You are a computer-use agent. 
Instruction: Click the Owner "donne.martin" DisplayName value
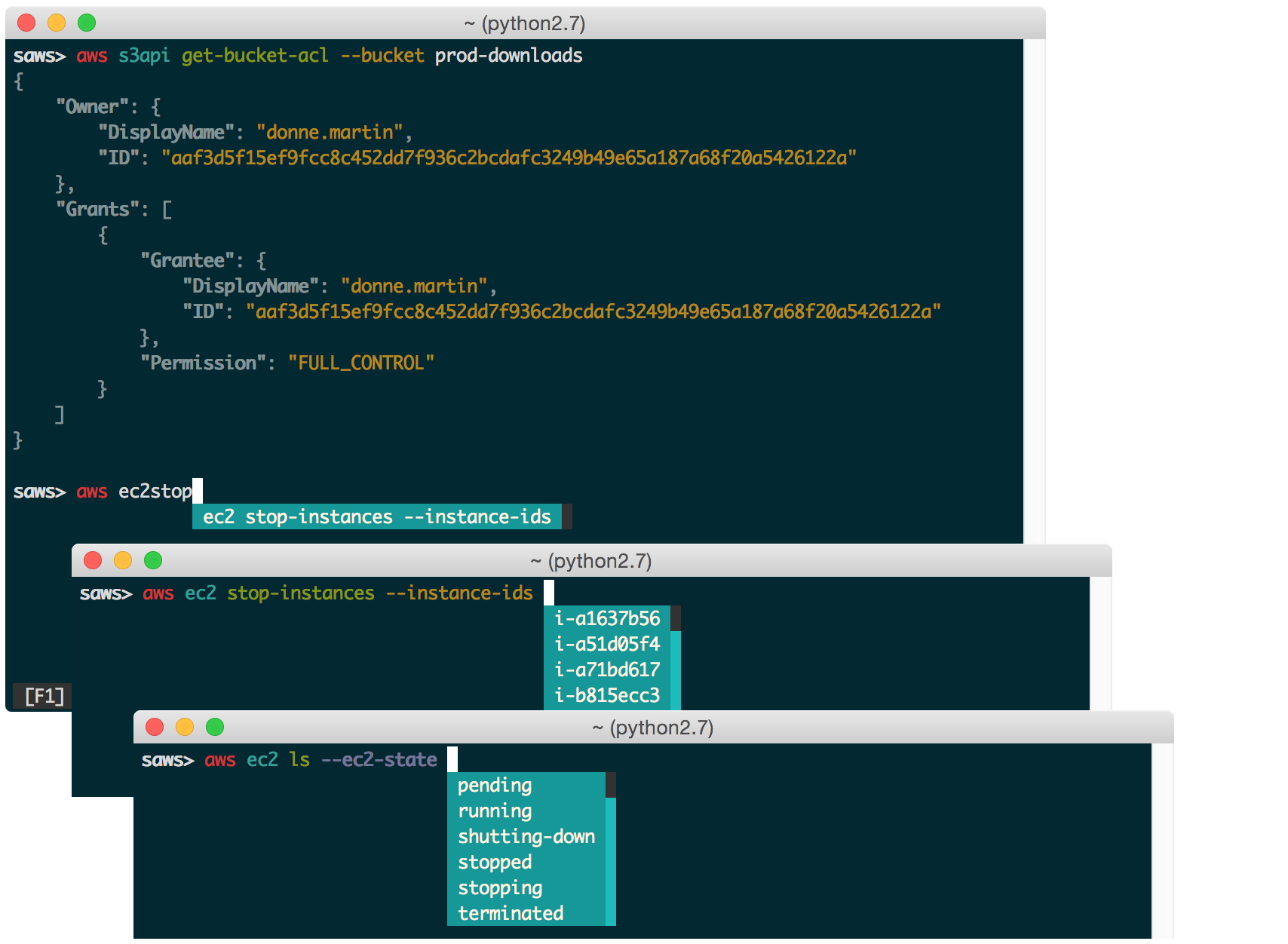point(330,133)
